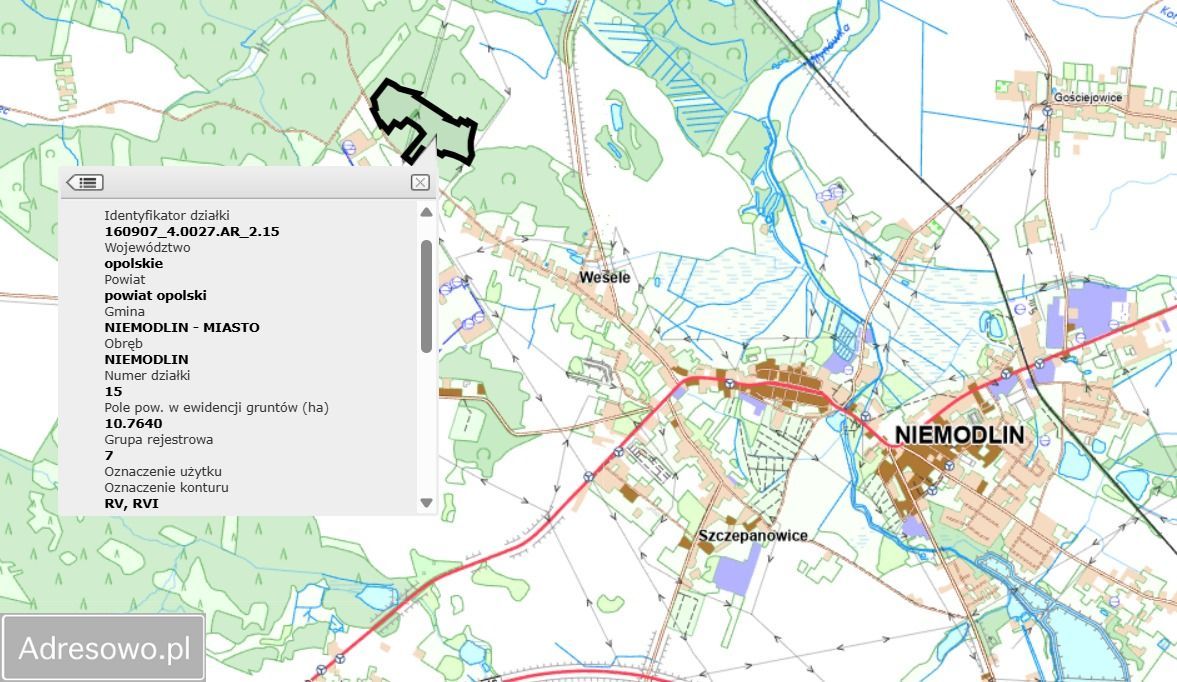Click the Obręb label

click(x=123, y=344)
